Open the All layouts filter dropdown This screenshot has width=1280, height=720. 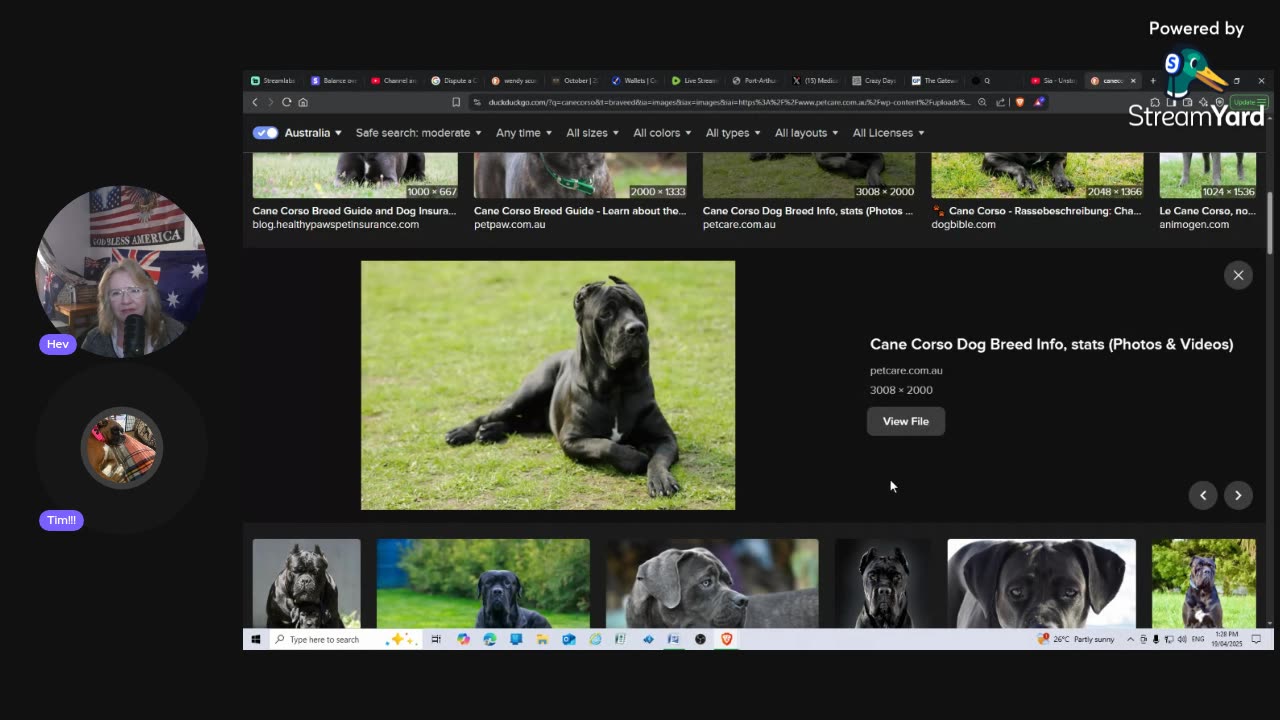pyautogui.click(x=807, y=133)
